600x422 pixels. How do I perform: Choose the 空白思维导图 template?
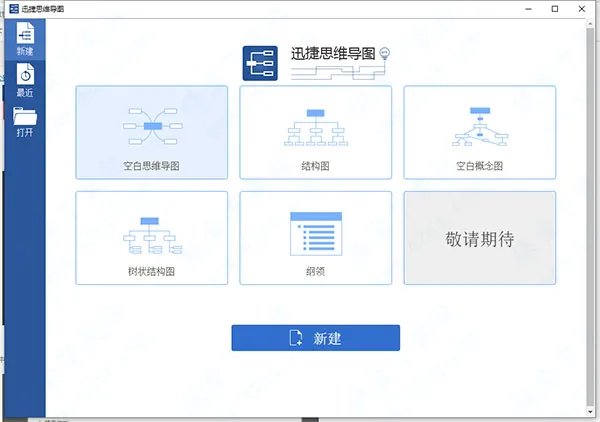click(152, 132)
